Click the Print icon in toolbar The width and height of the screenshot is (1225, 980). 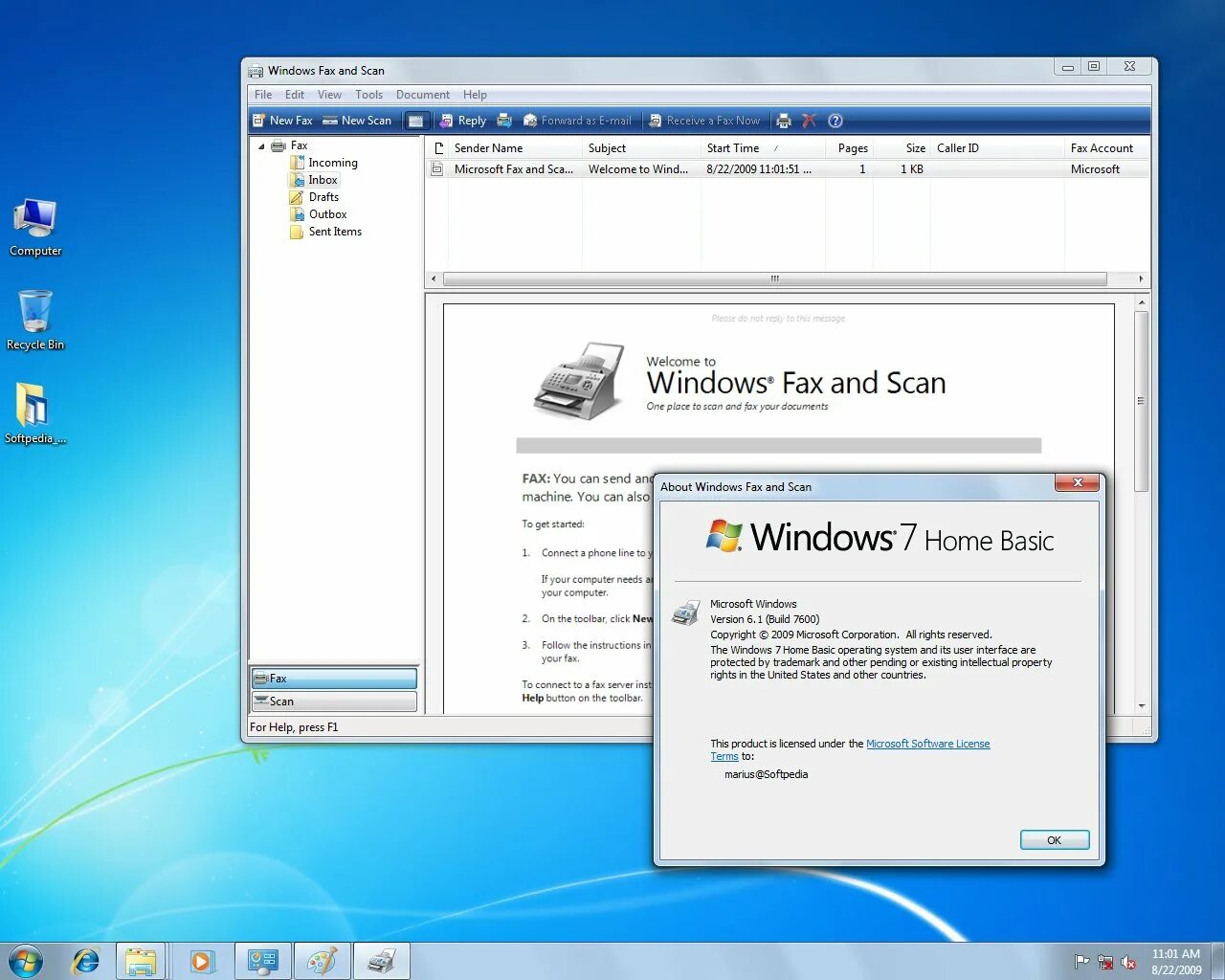pos(784,121)
